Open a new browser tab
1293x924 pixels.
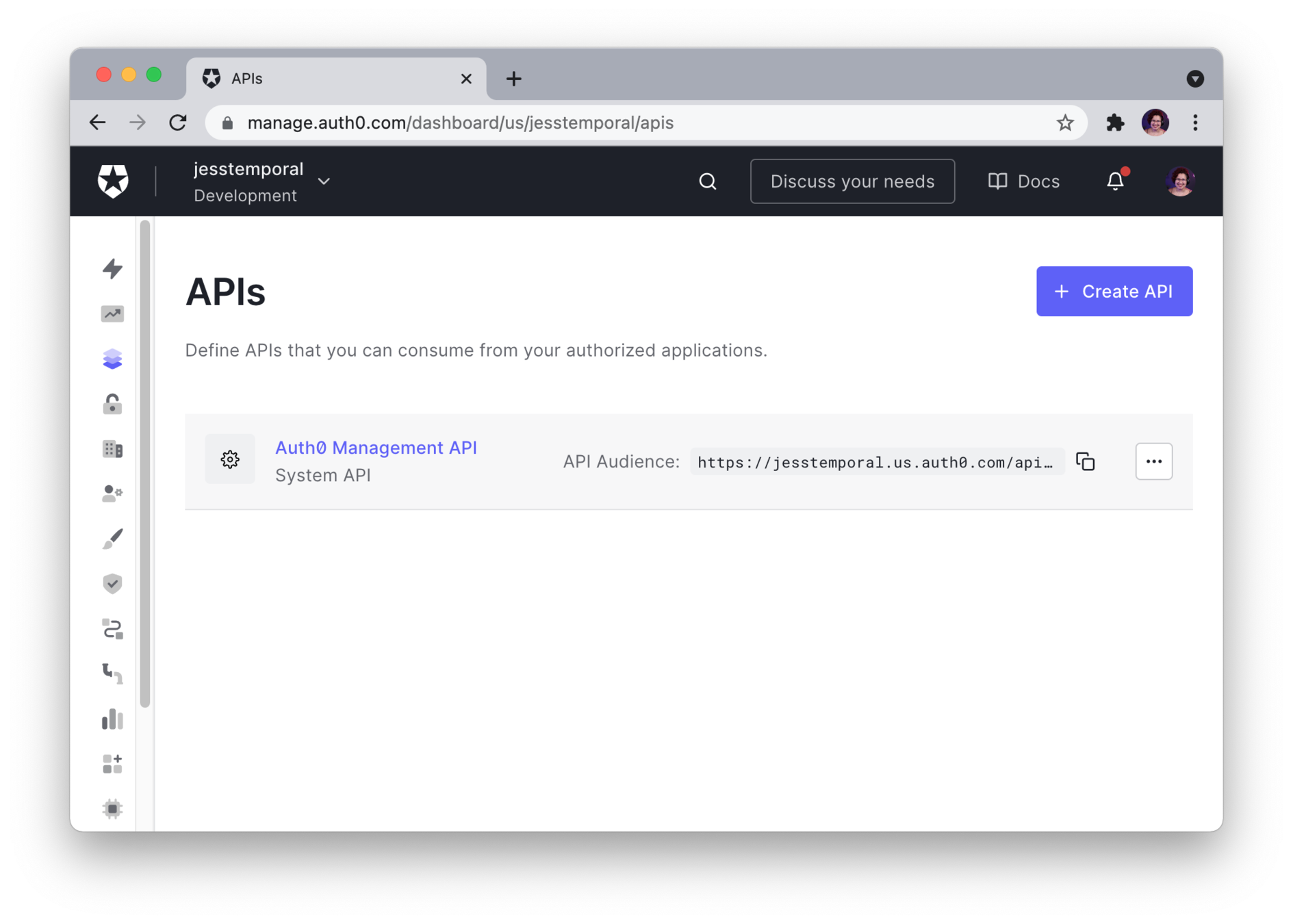[513, 79]
